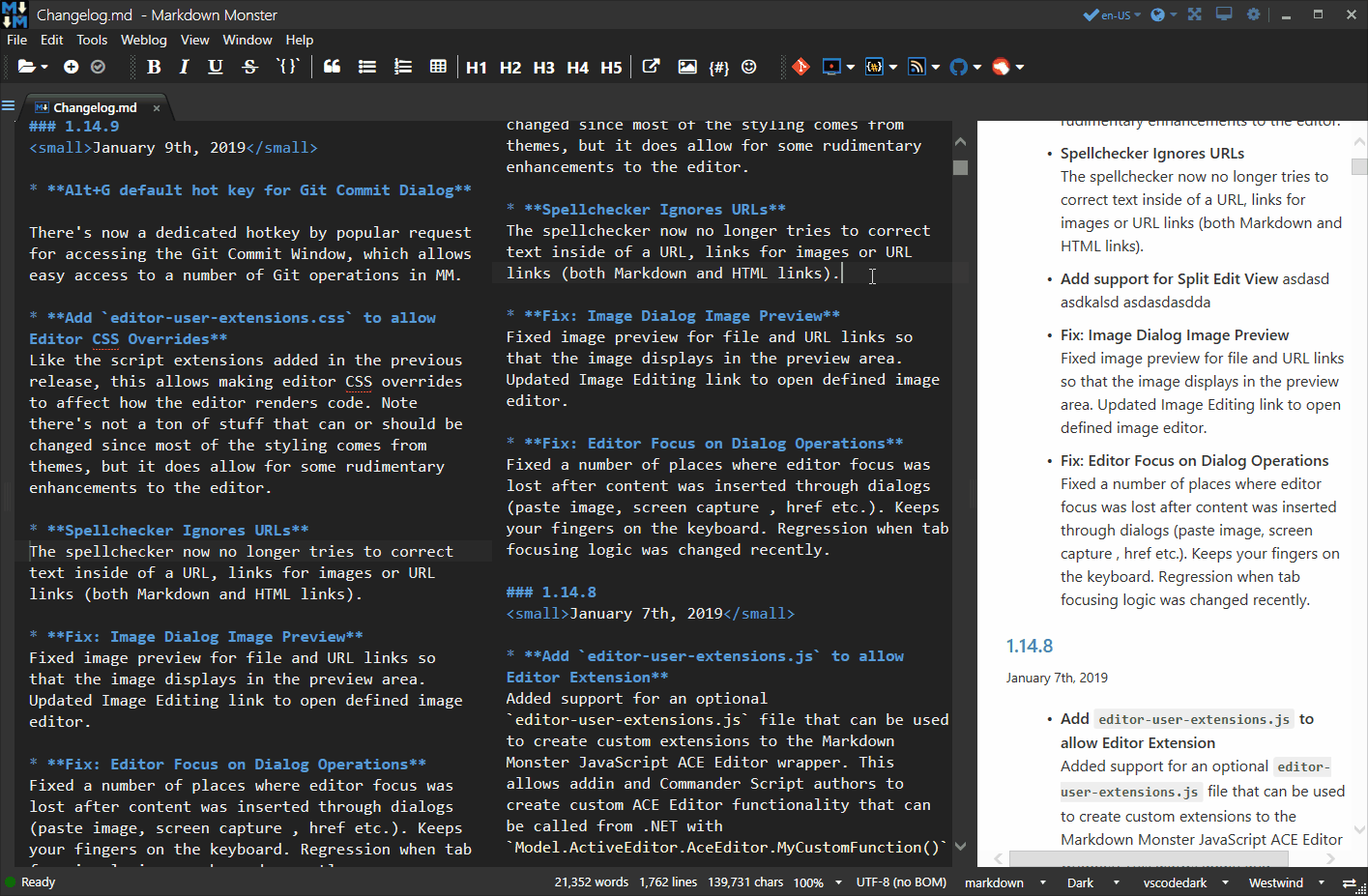Insert a hyperlink from toolbar
Image resolution: width=1368 pixels, height=896 pixels.
pos(651,67)
